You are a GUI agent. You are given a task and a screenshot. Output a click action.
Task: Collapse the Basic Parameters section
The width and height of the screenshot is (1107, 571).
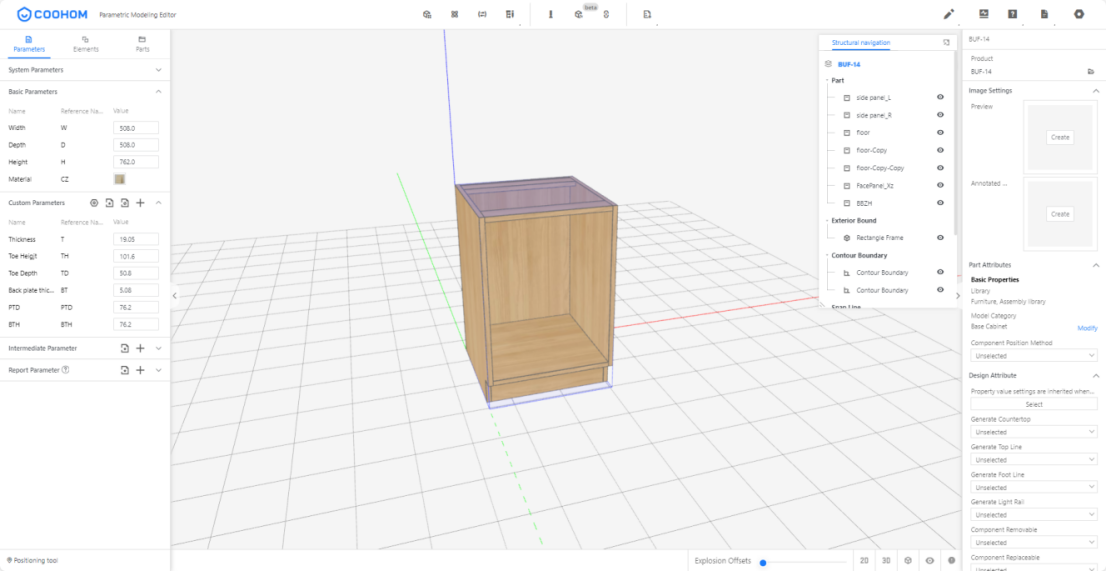click(158, 92)
